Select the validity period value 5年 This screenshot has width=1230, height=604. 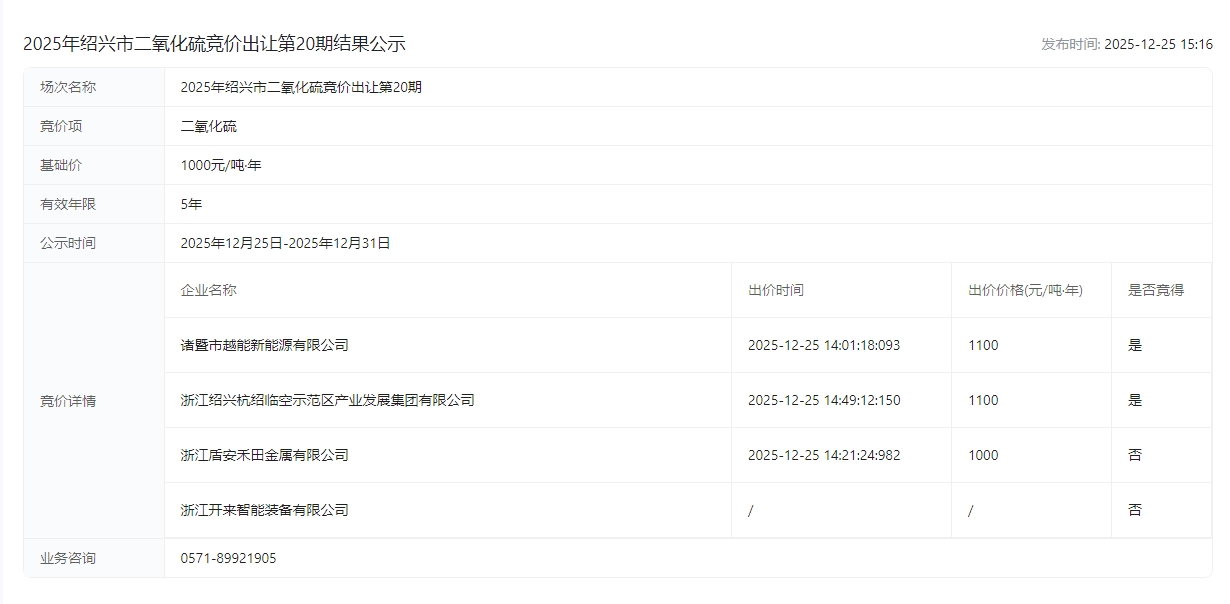191,204
